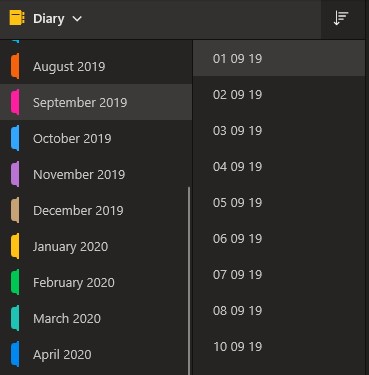Click the blue October 2019 section tab icon

click(15, 138)
